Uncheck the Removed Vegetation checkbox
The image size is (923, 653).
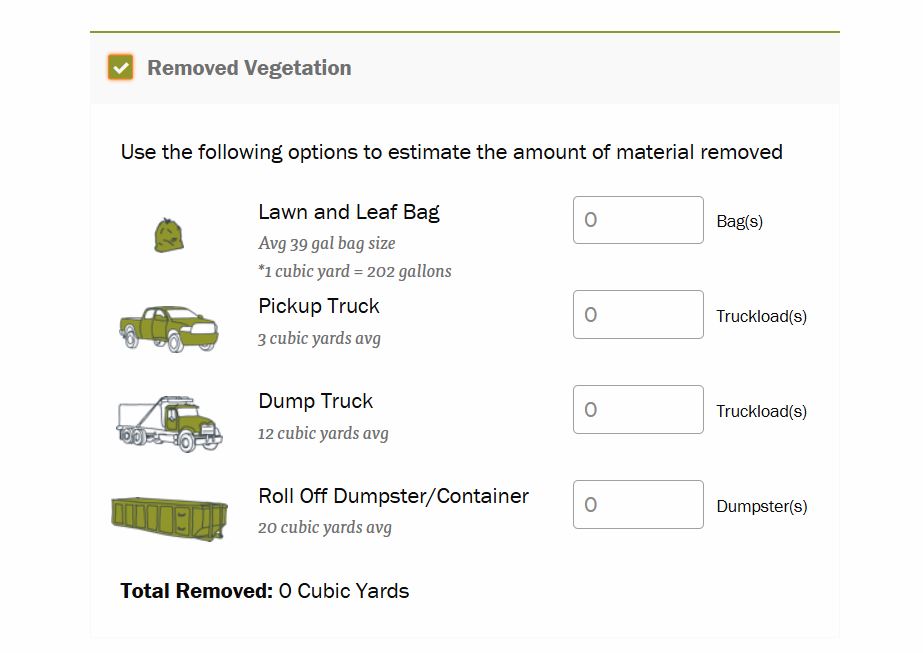(x=121, y=68)
